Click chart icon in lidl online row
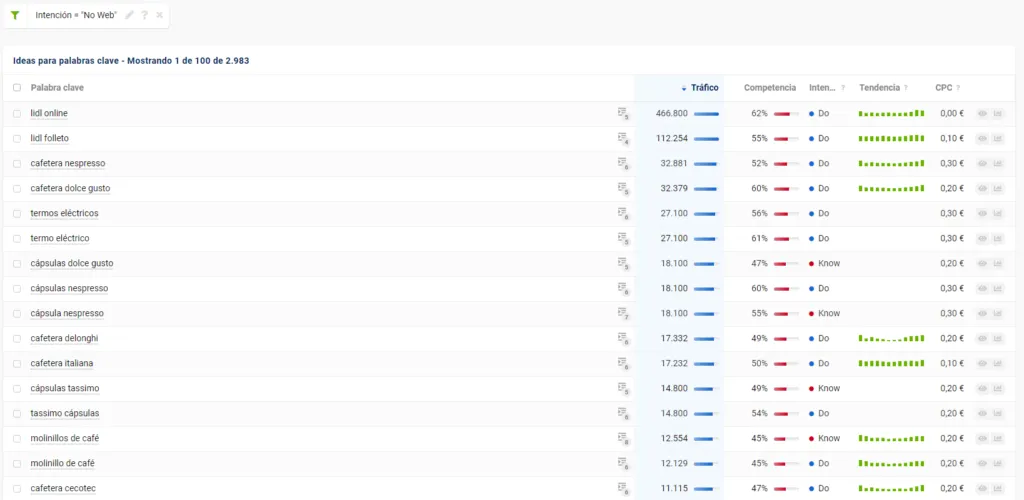 997,114
